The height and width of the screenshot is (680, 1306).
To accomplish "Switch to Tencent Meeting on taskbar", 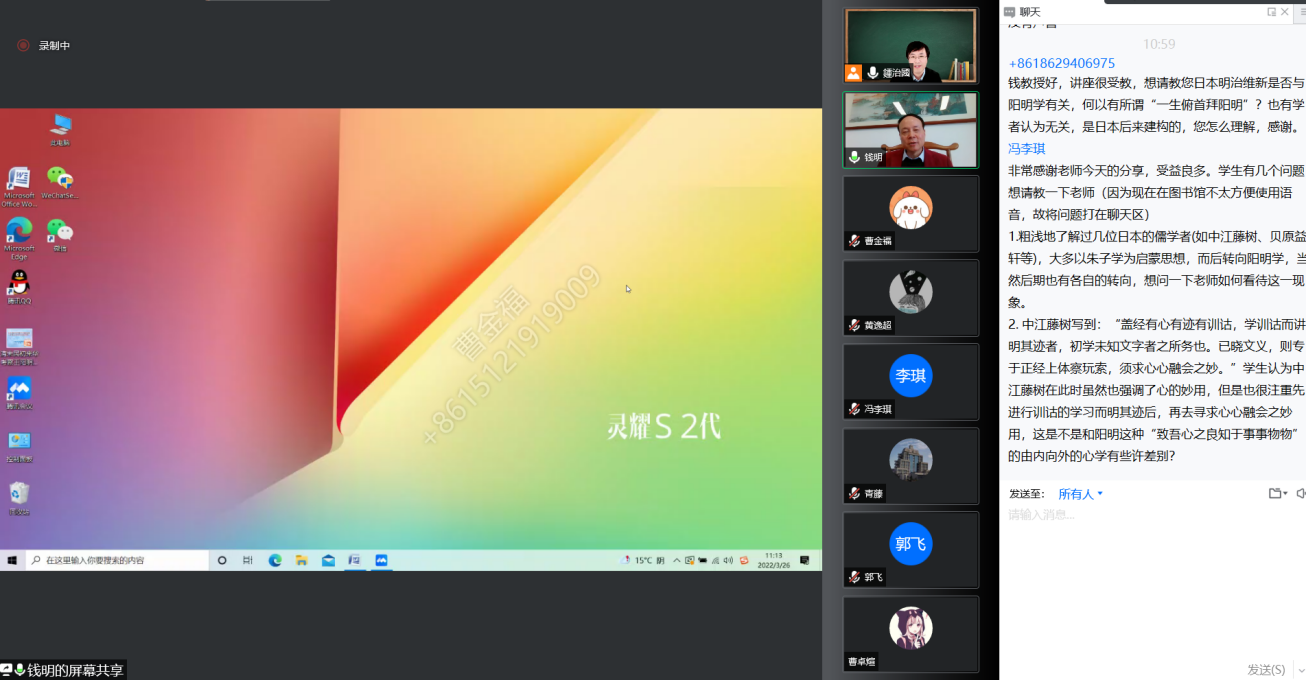I will 381,560.
